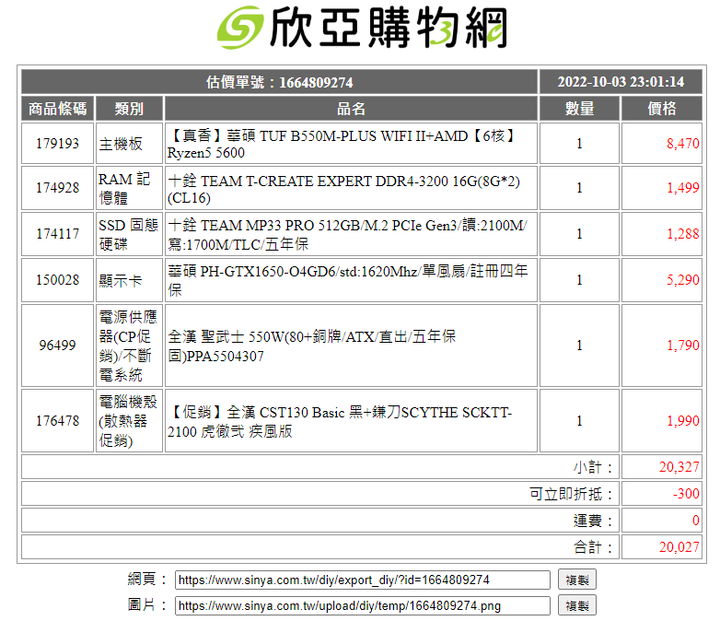
Task: Select the RAM 記憶體 category cell
Action: click(x=129, y=188)
